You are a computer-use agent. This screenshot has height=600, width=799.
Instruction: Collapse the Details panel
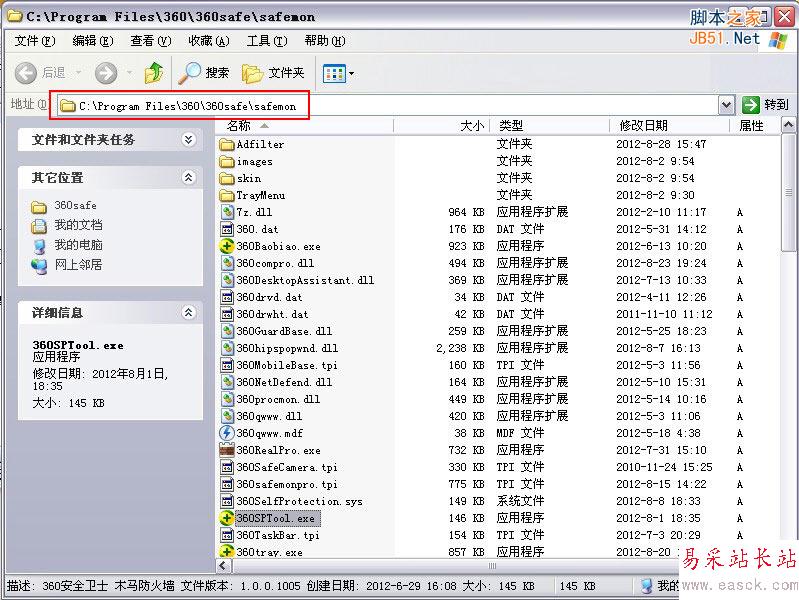189,312
